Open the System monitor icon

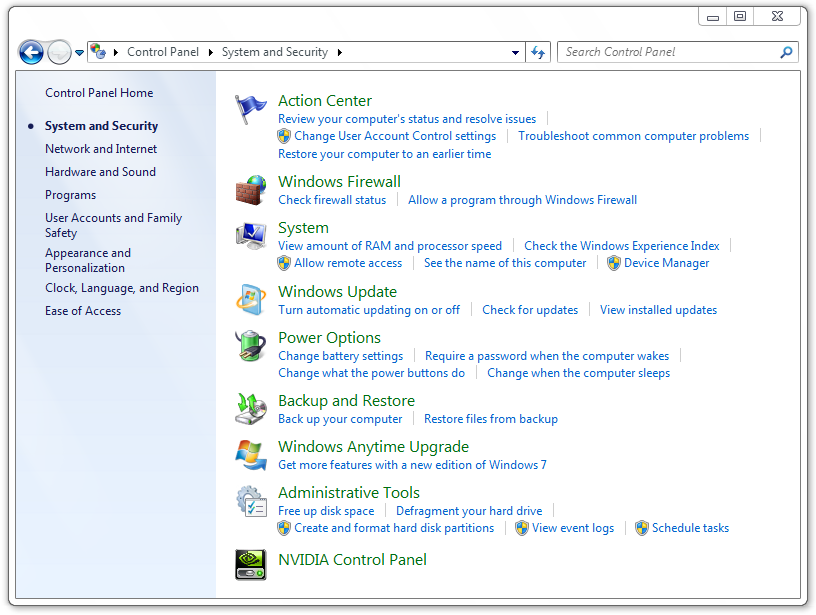[251, 236]
